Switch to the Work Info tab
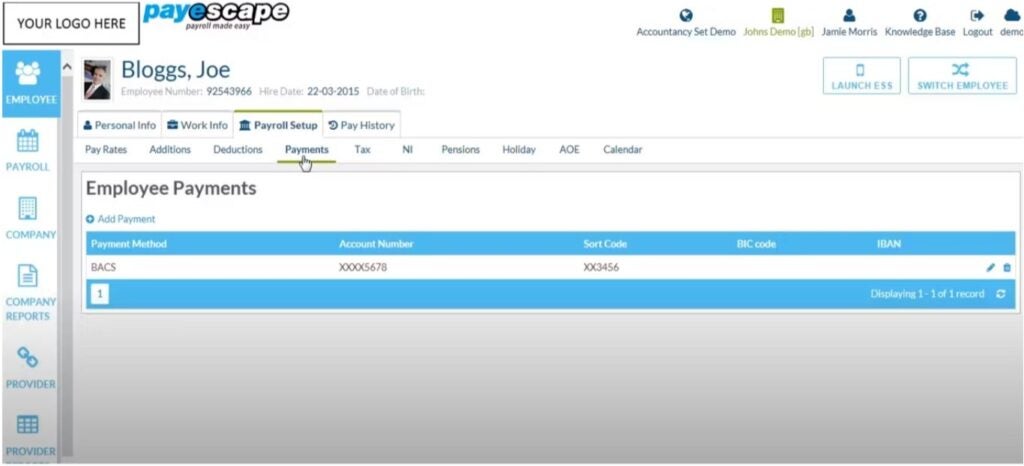This screenshot has width=1024, height=466. coord(197,125)
